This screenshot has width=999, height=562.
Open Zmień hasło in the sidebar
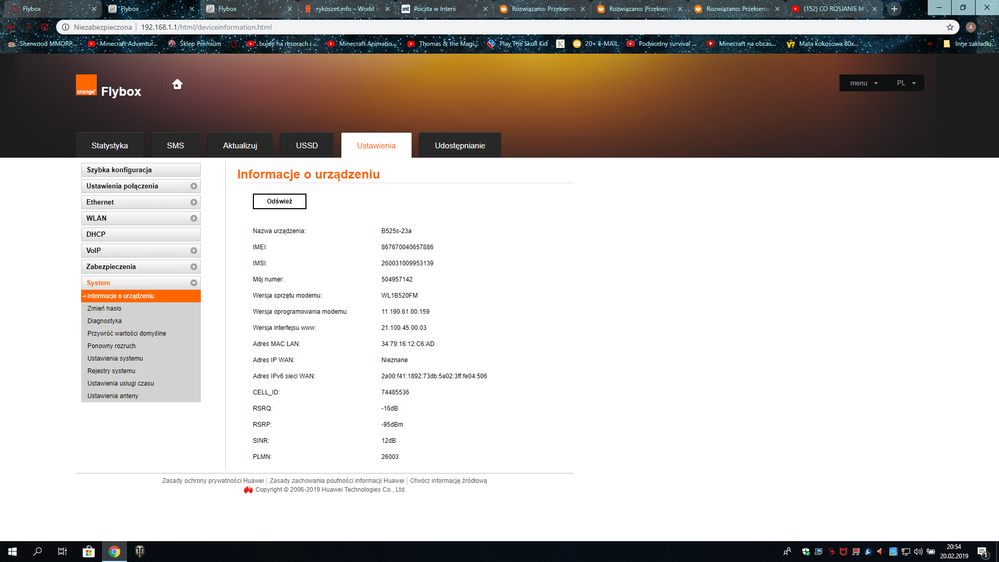[x=105, y=309]
